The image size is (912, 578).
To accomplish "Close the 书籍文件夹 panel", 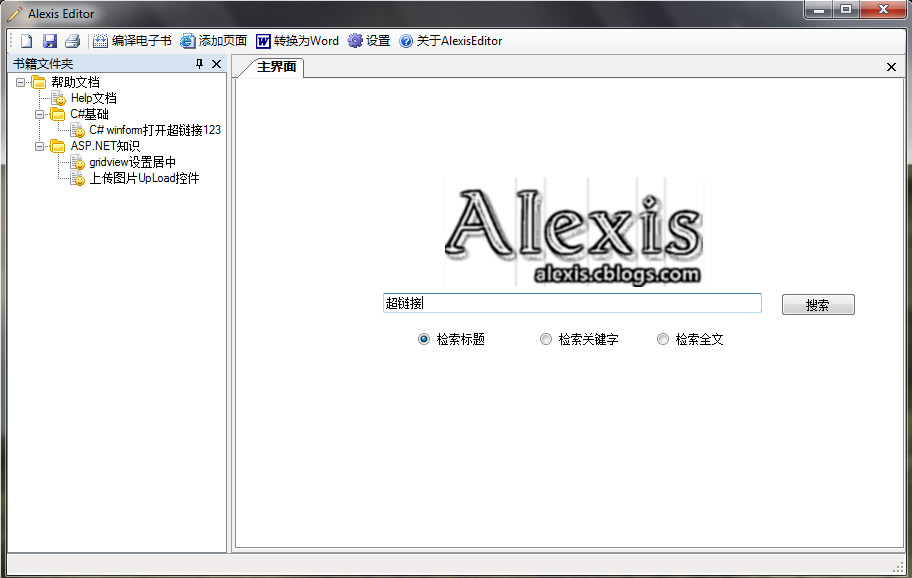I will point(216,63).
